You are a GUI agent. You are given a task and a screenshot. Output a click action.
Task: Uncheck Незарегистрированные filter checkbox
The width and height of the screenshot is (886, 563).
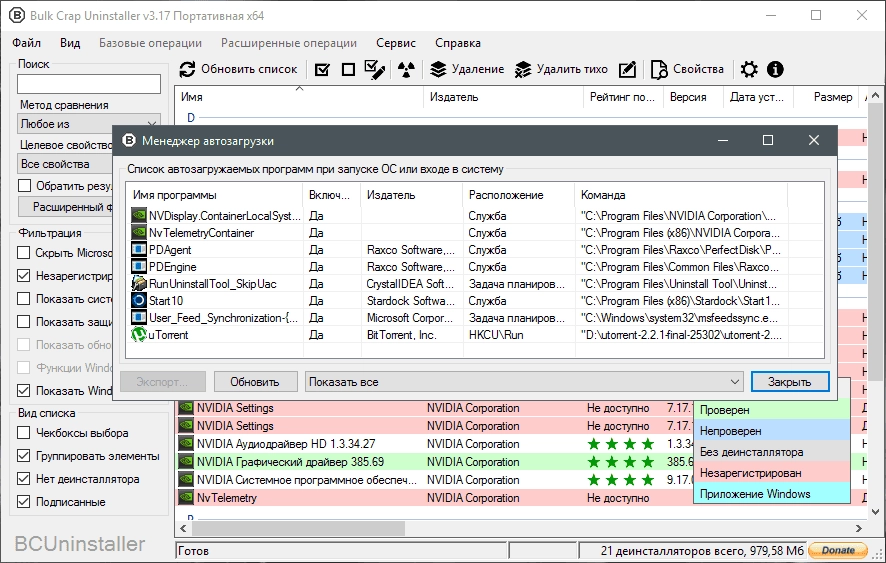[24, 276]
